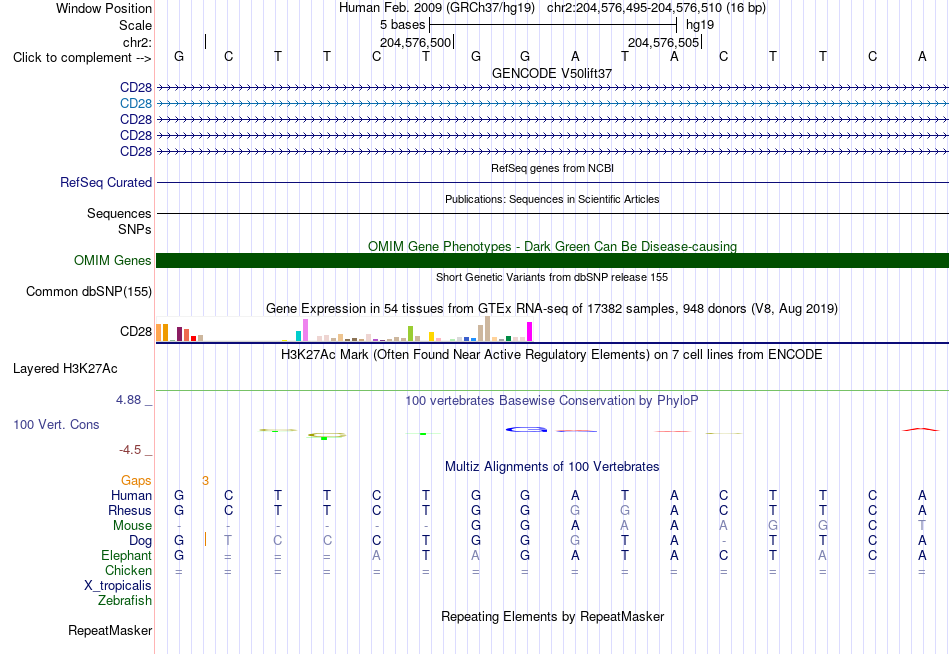Select the Common dbSNP(155) track label
The height and width of the screenshot is (654, 950).
point(89,292)
